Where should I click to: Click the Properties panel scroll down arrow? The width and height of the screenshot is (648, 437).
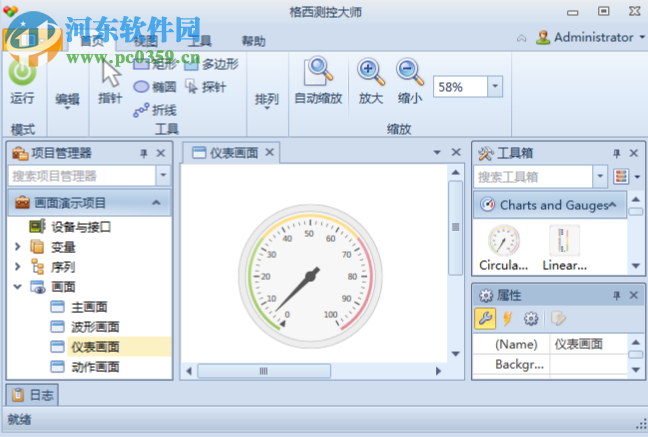click(x=636, y=370)
